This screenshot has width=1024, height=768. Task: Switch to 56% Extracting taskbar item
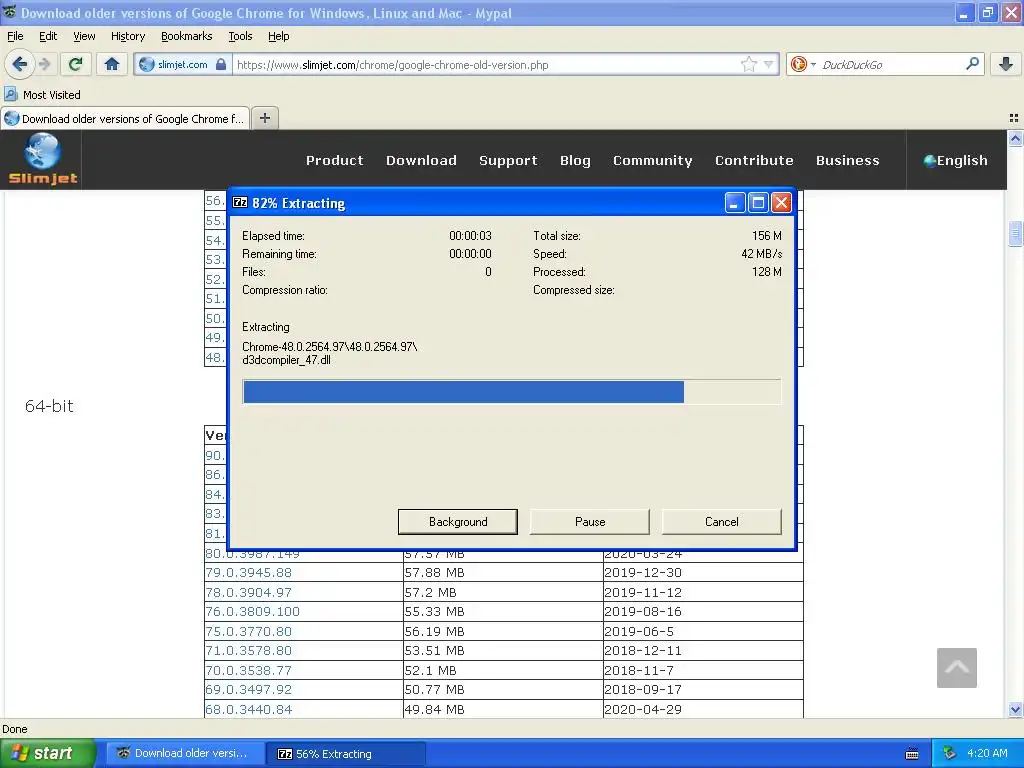click(347, 753)
